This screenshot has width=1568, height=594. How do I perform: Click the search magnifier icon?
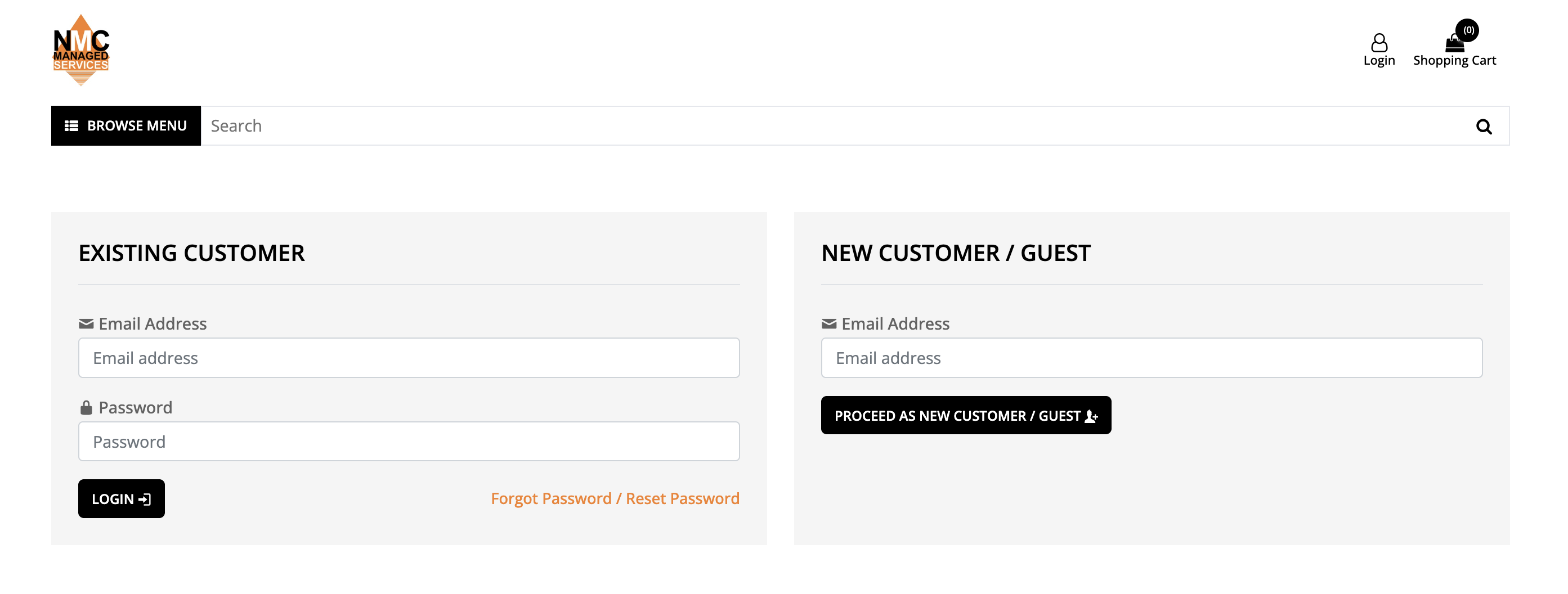[x=1484, y=127]
